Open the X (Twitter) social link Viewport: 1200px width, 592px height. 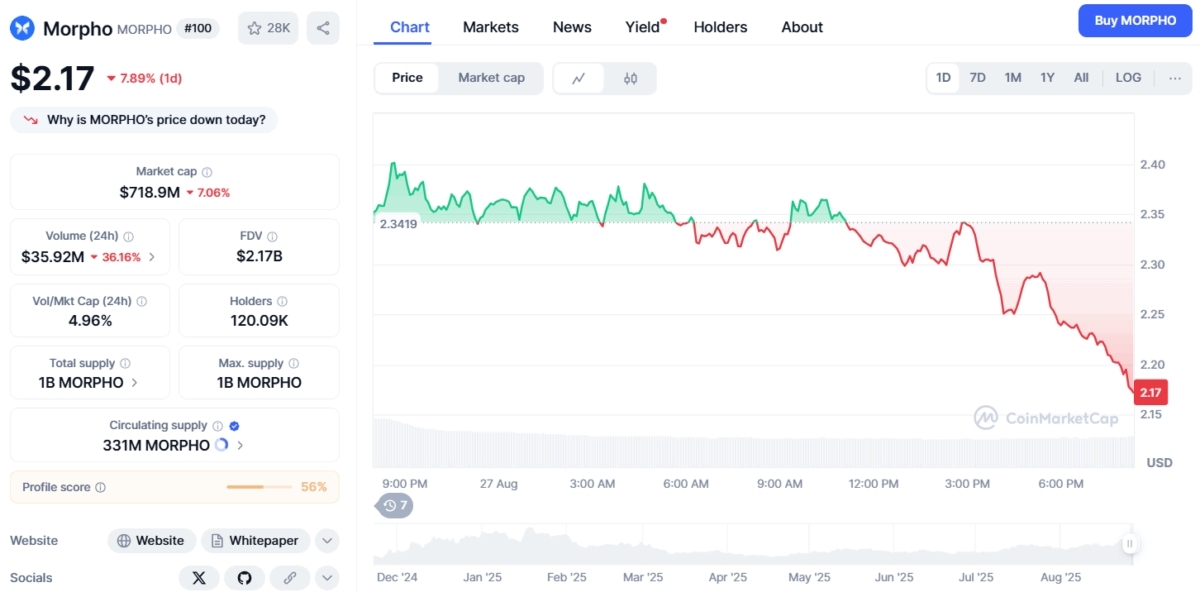pos(199,578)
